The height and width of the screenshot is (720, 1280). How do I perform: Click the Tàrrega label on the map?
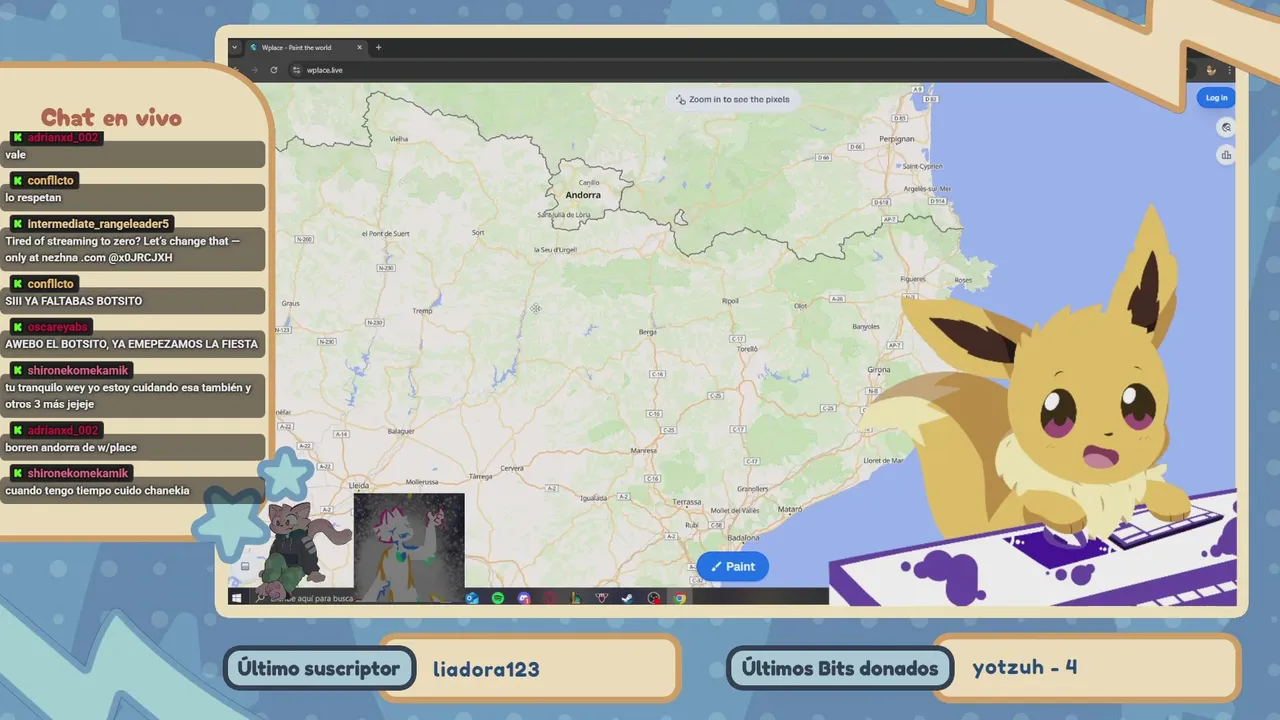pos(481,477)
